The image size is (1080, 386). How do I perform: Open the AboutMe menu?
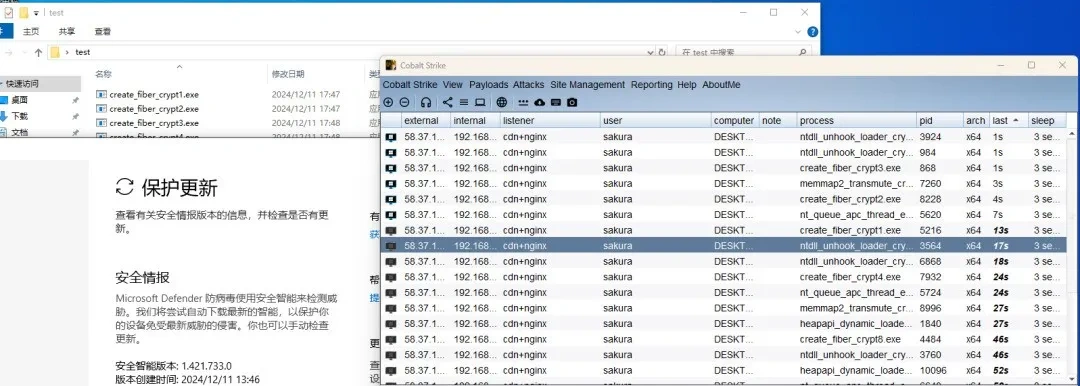(x=721, y=85)
